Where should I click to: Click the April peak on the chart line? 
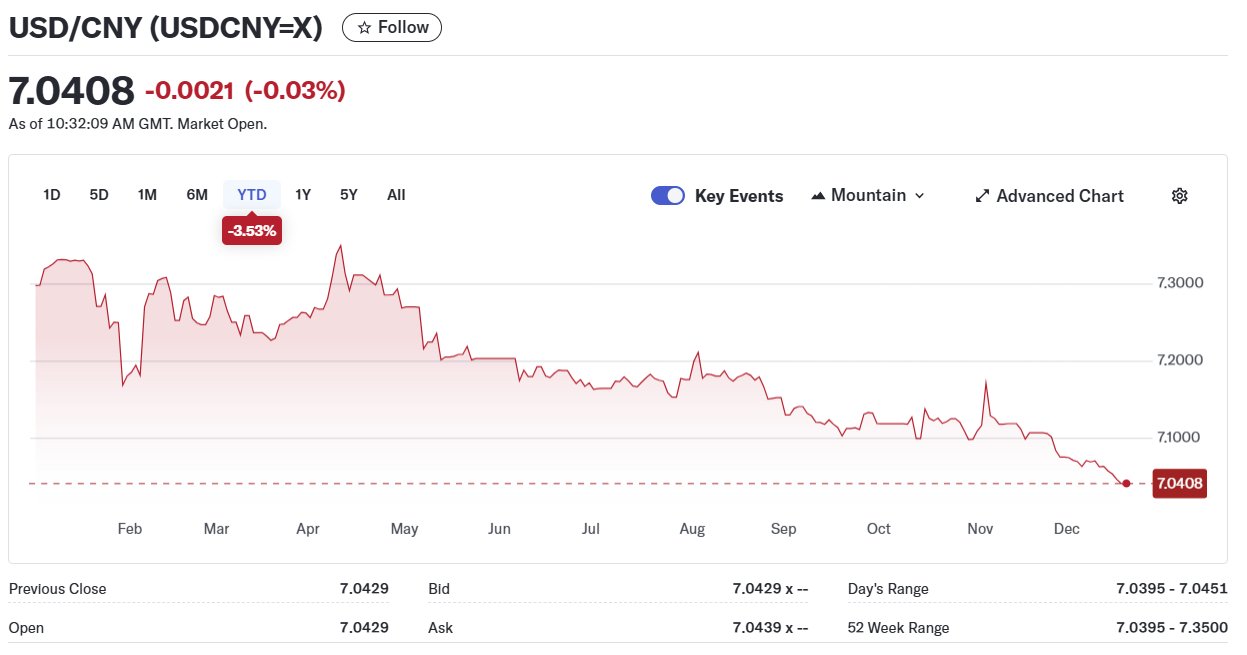pyautogui.click(x=341, y=246)
